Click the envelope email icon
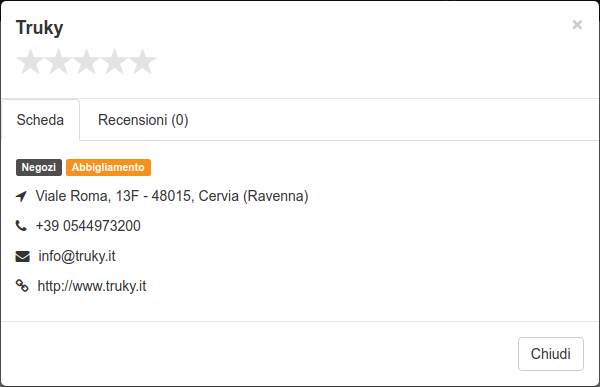 pos(22,256)
